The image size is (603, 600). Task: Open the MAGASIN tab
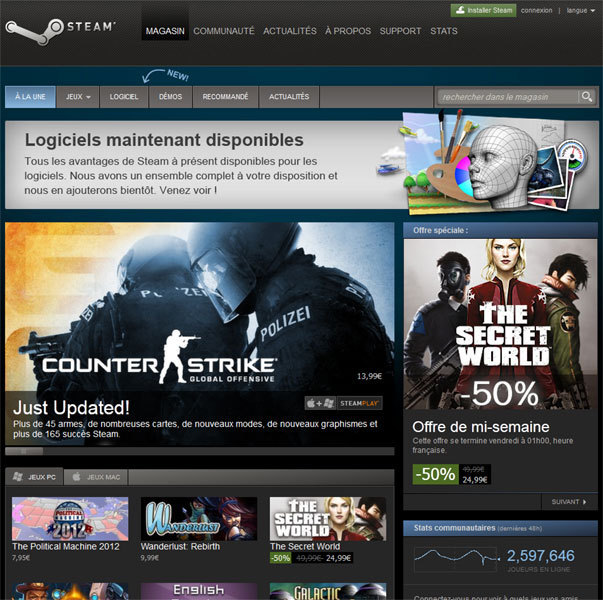pos(165,31)
